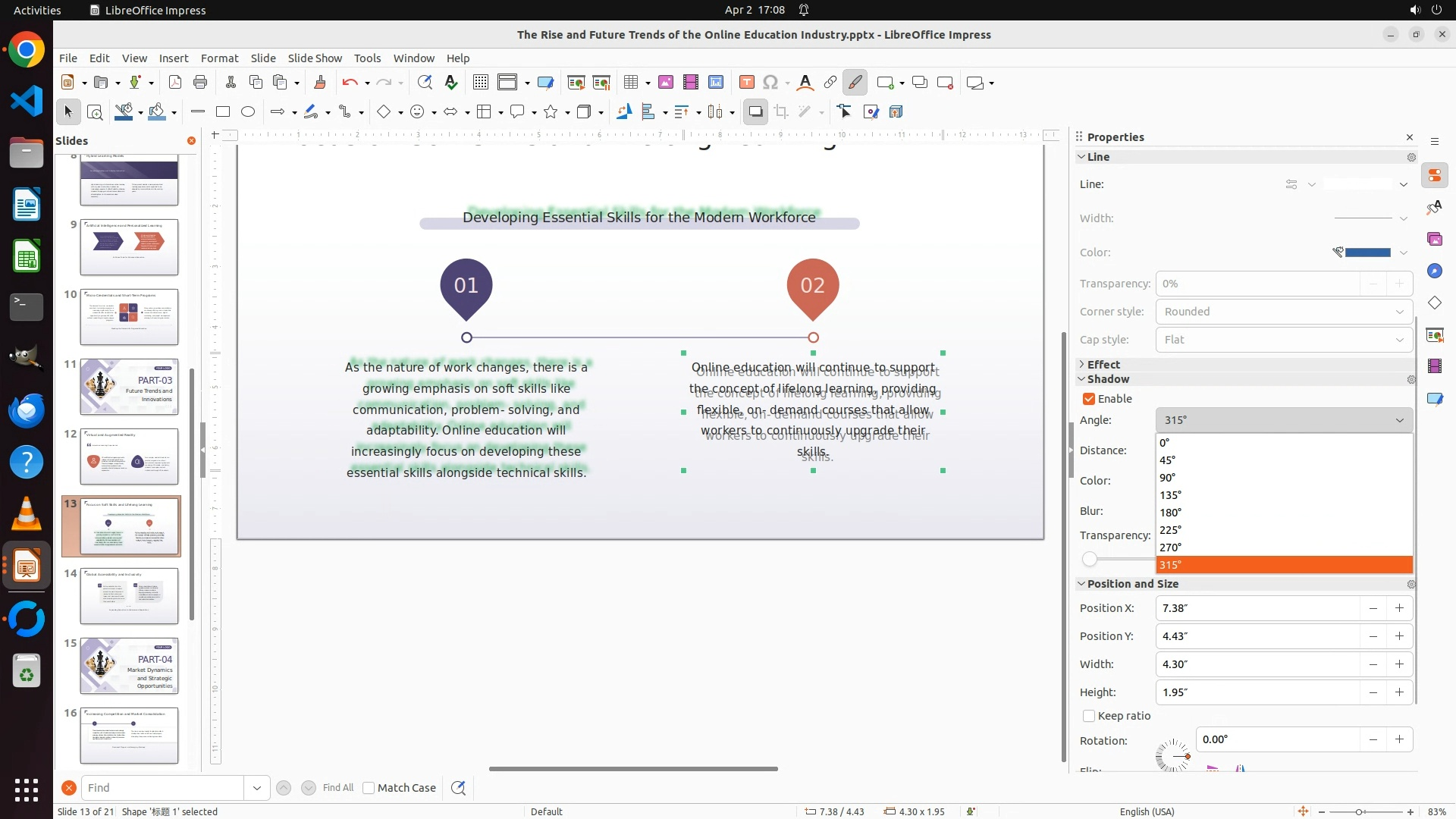Click the Print icon in toolbar
The height and width of the screenshot is (819, 1456).
pyautogui.click(x=200, y=83)
